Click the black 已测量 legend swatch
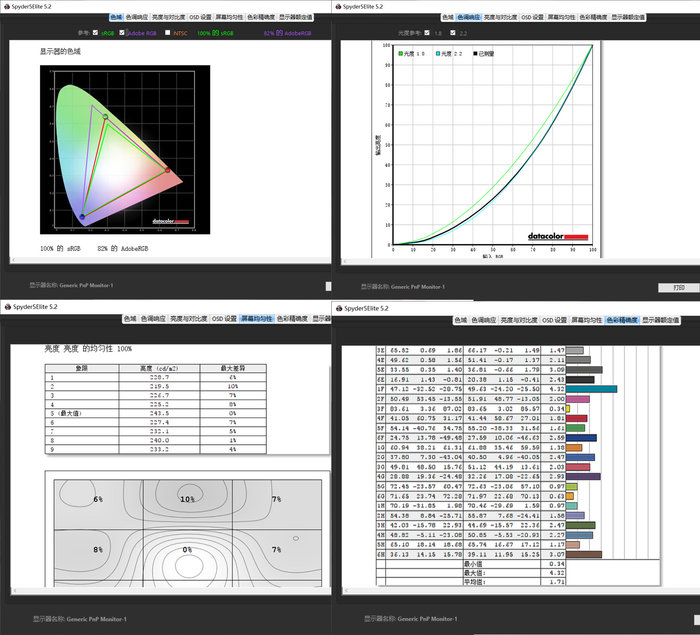 [475, 54]
